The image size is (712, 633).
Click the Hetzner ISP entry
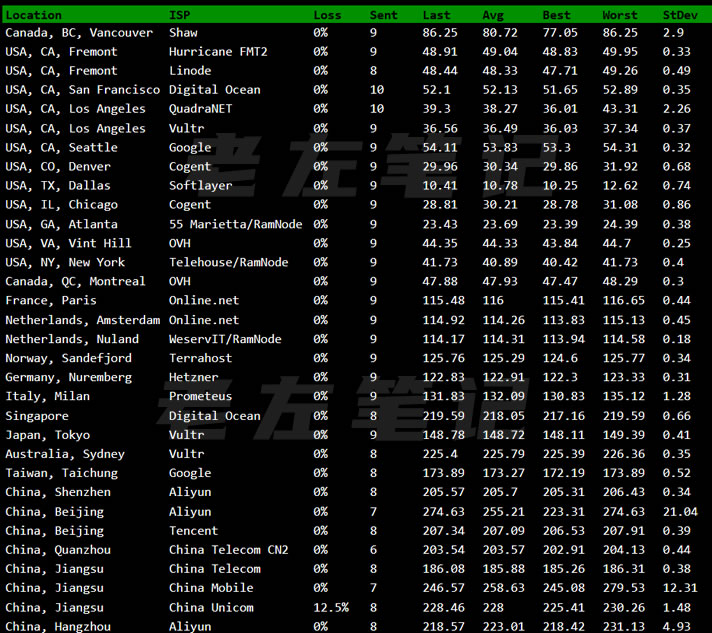(193, 377)
